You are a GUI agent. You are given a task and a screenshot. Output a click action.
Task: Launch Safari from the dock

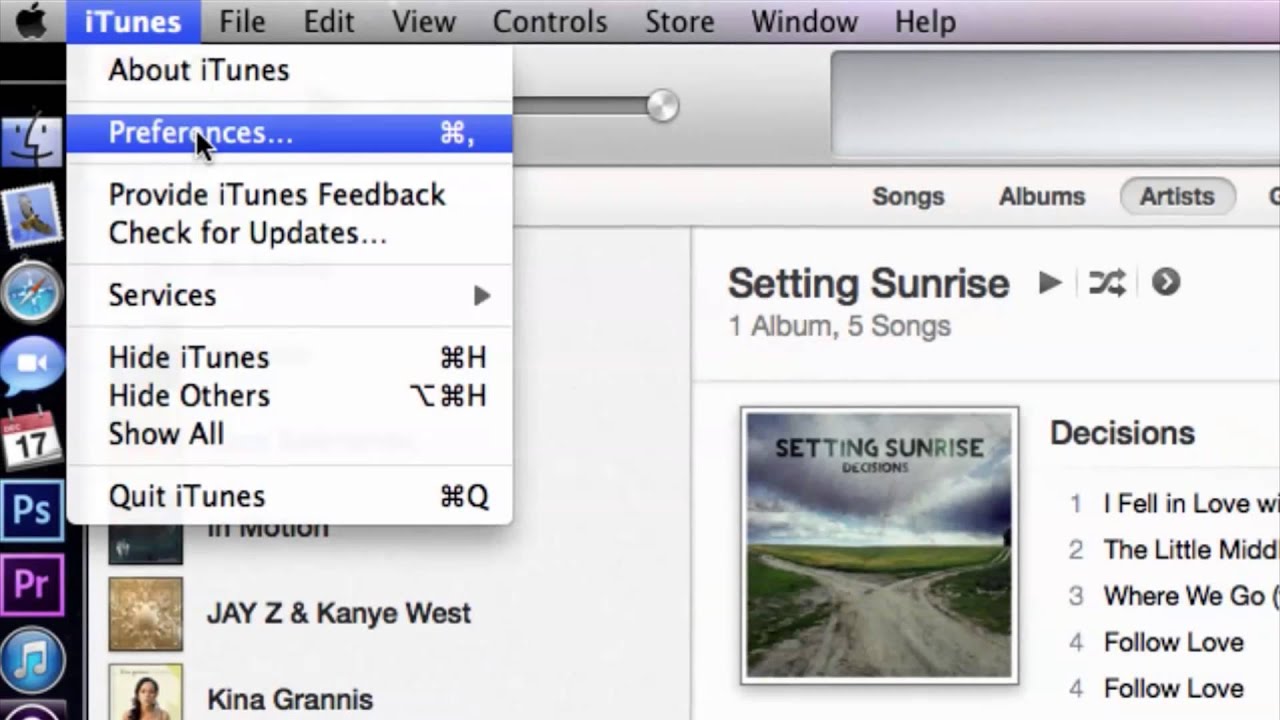(x=32, y=292)
